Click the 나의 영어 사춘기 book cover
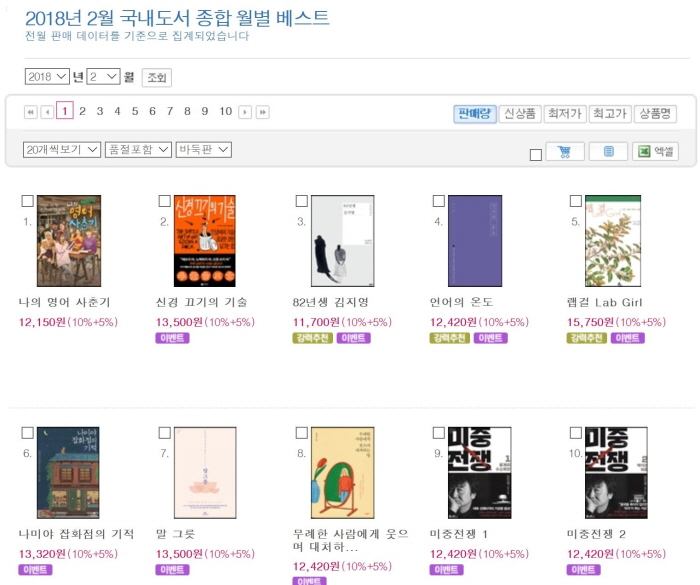700x585 pixels. click(x=69, y=241)
